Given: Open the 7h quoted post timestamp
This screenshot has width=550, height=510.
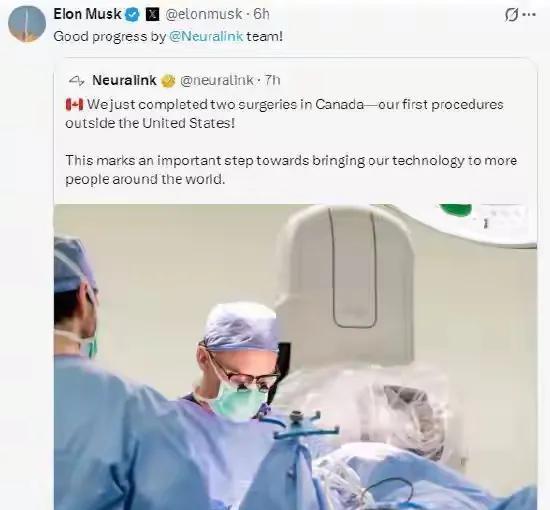Looking at the screenshot, I should tap(272, 81).
